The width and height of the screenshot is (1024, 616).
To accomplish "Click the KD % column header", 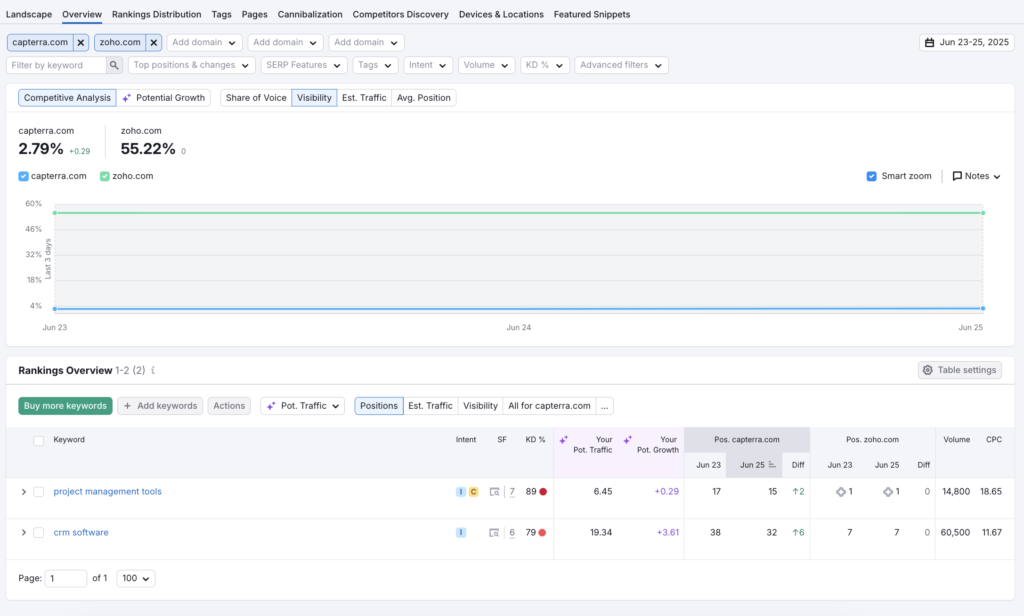I will pyautogui.click(x=536, y=440).
